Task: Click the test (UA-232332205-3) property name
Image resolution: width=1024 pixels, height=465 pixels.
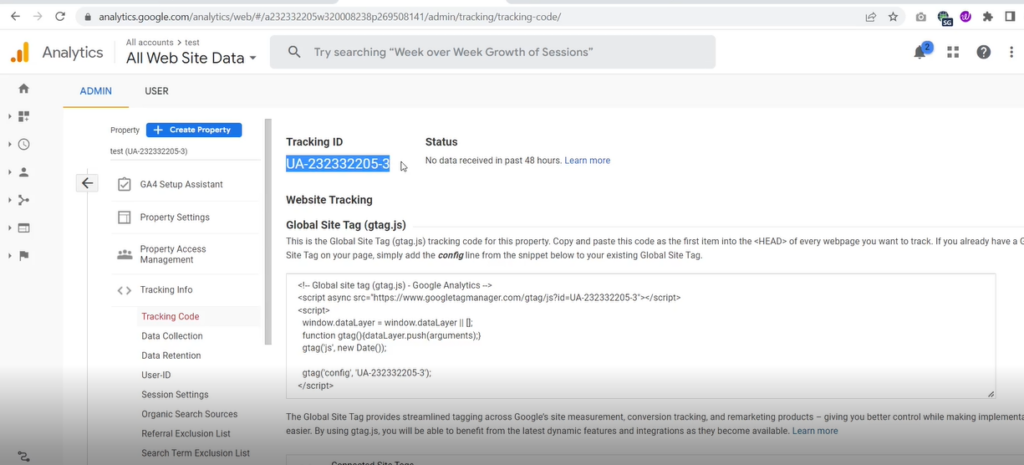Action: coord(149,152)
